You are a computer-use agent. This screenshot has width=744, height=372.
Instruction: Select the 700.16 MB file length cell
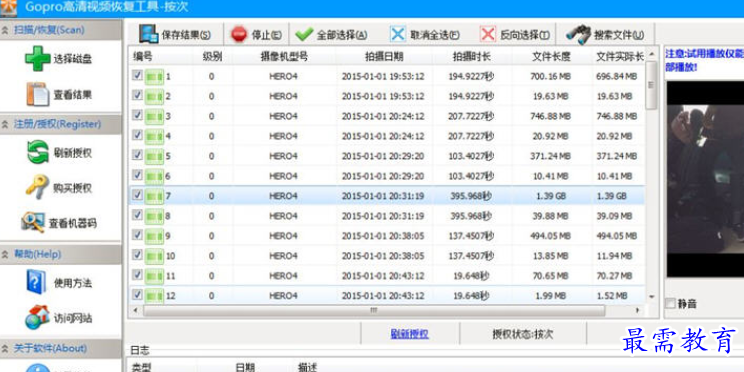point(549,76)
